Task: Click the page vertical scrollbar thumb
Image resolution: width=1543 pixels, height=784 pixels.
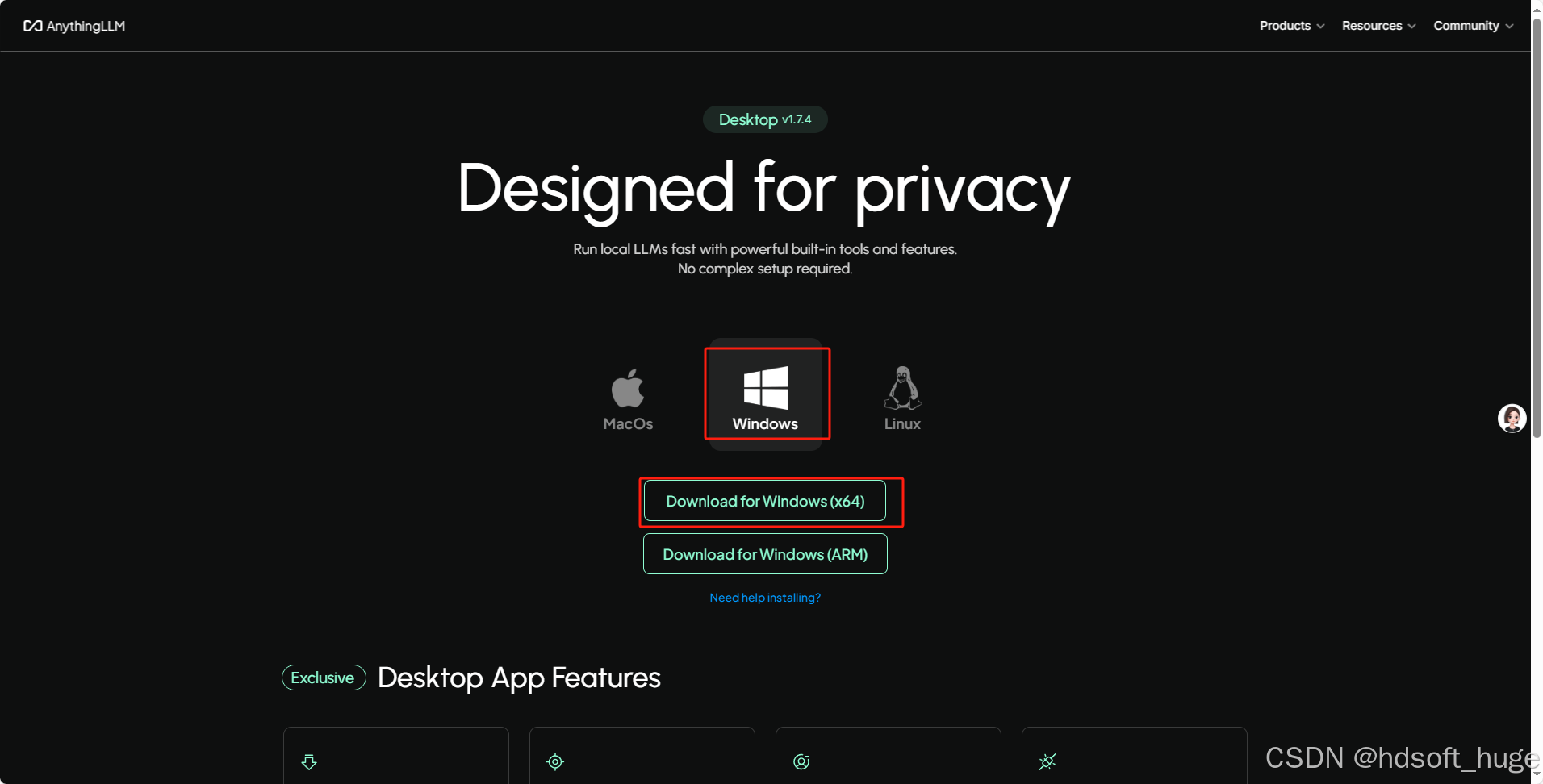Action: point(1537,230)
